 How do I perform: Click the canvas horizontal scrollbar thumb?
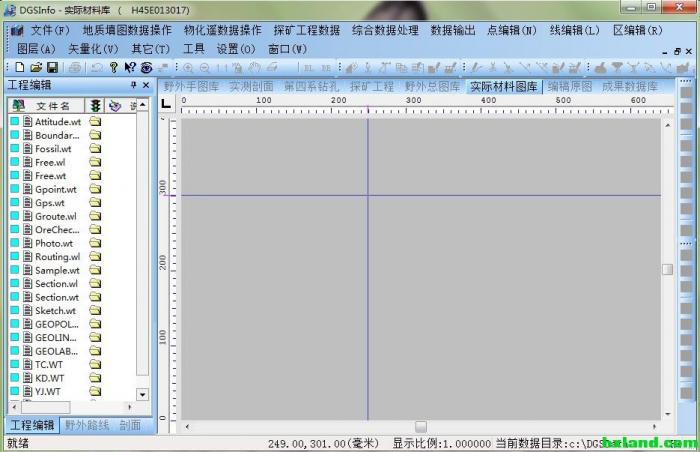tap(421, 427)
